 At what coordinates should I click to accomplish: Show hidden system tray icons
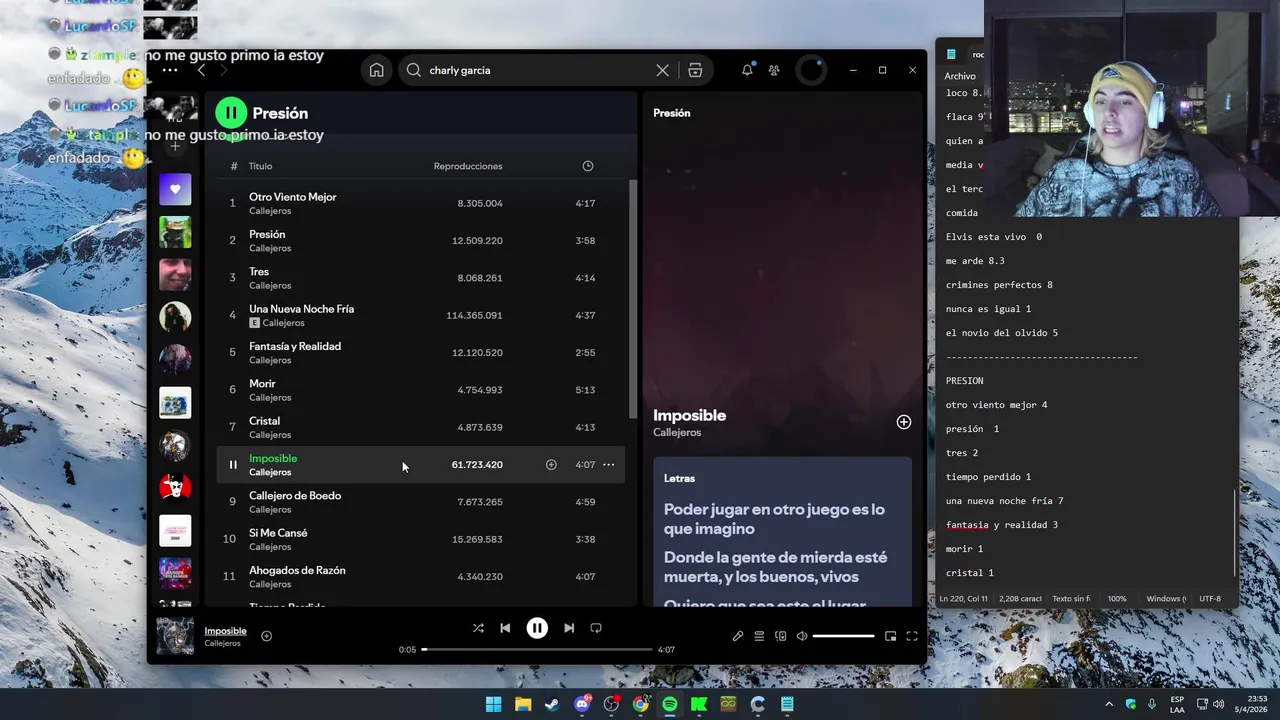click(x=1108, y=704)
